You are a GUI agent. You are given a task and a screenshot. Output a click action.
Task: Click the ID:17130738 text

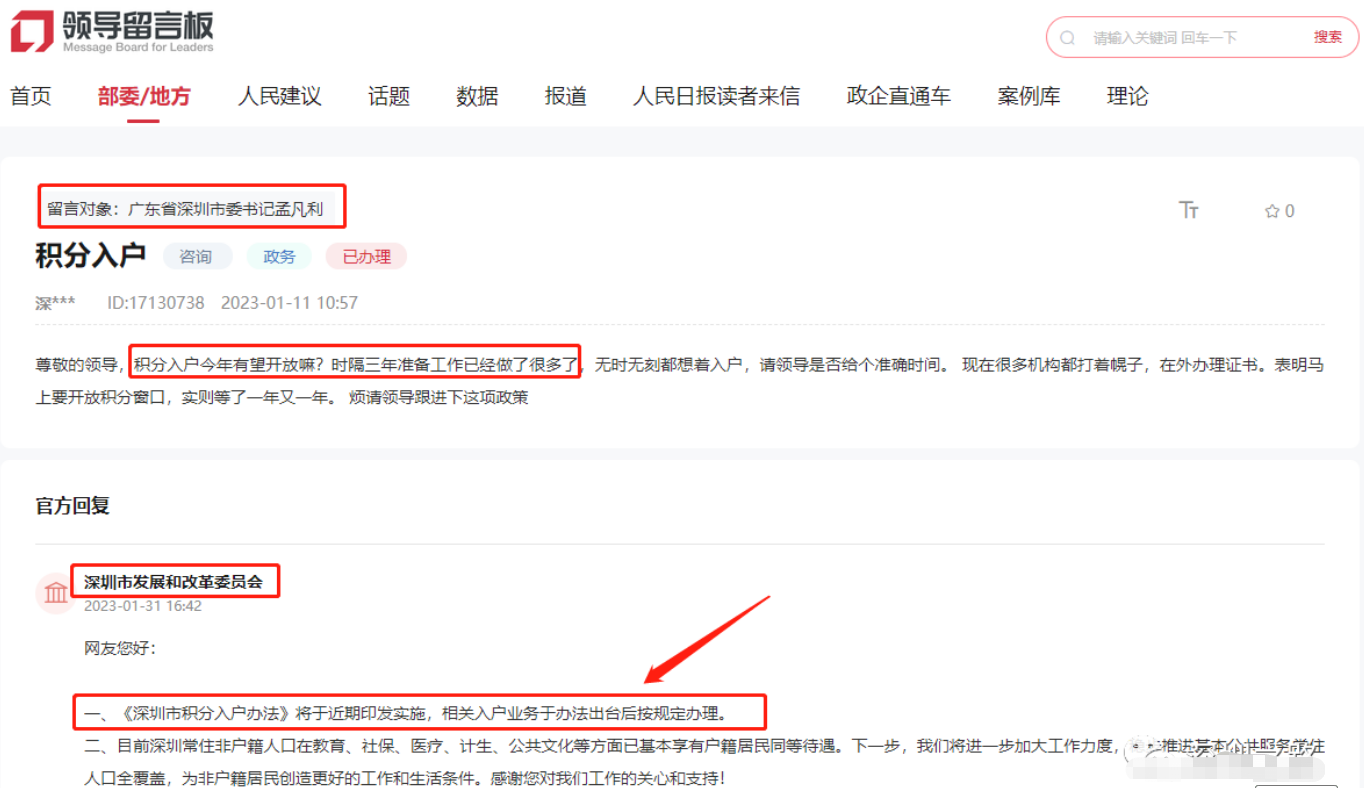[x=156, y=303]
